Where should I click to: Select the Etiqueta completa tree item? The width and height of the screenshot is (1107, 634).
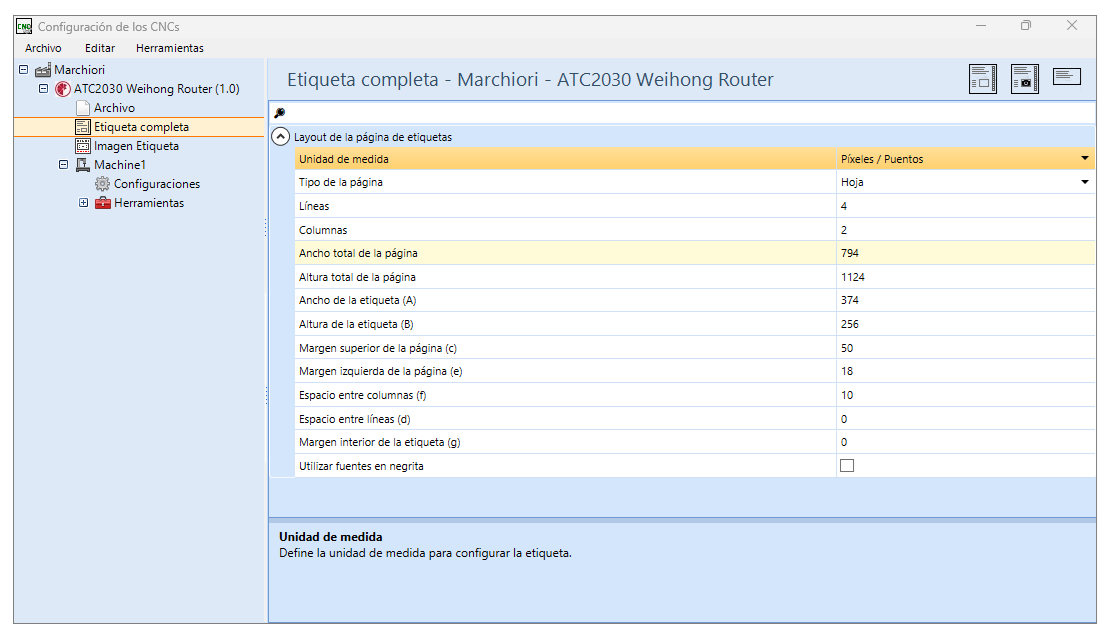[139, 127]
